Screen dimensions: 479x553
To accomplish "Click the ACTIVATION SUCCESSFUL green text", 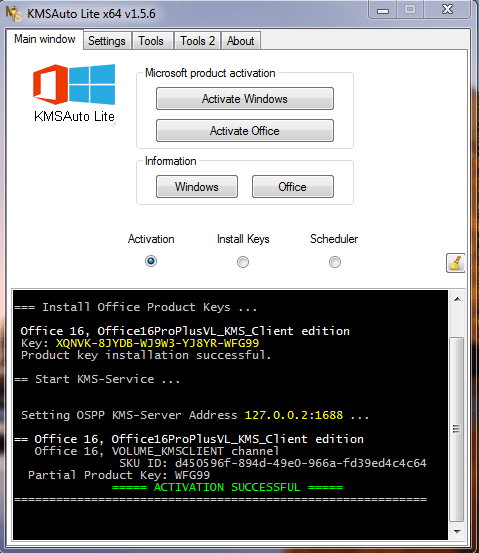I will pos(227,487).
